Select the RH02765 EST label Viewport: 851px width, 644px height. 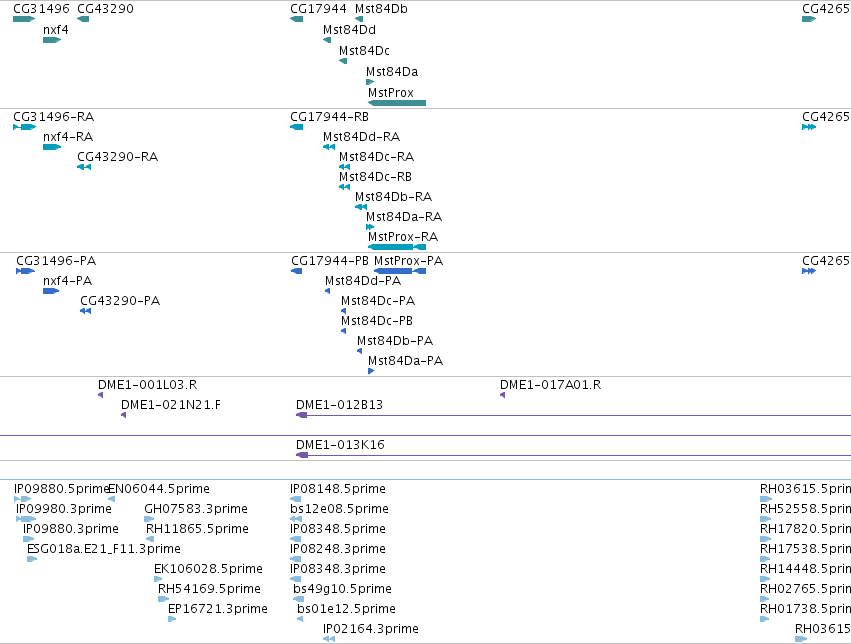(x=805, y=589)
